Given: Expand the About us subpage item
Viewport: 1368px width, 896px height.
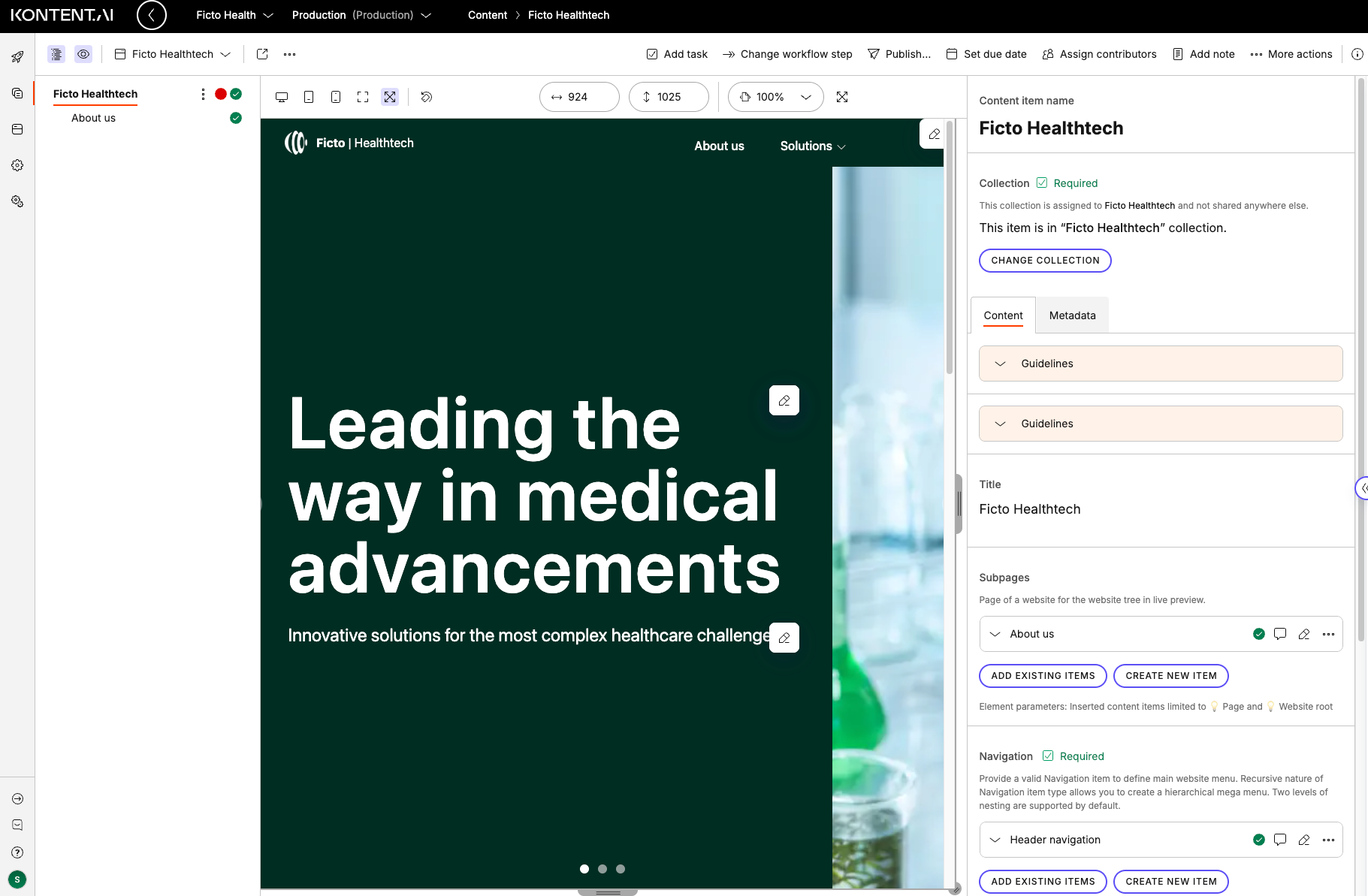Looking at the screenshot, I should [x=995, y=634].
